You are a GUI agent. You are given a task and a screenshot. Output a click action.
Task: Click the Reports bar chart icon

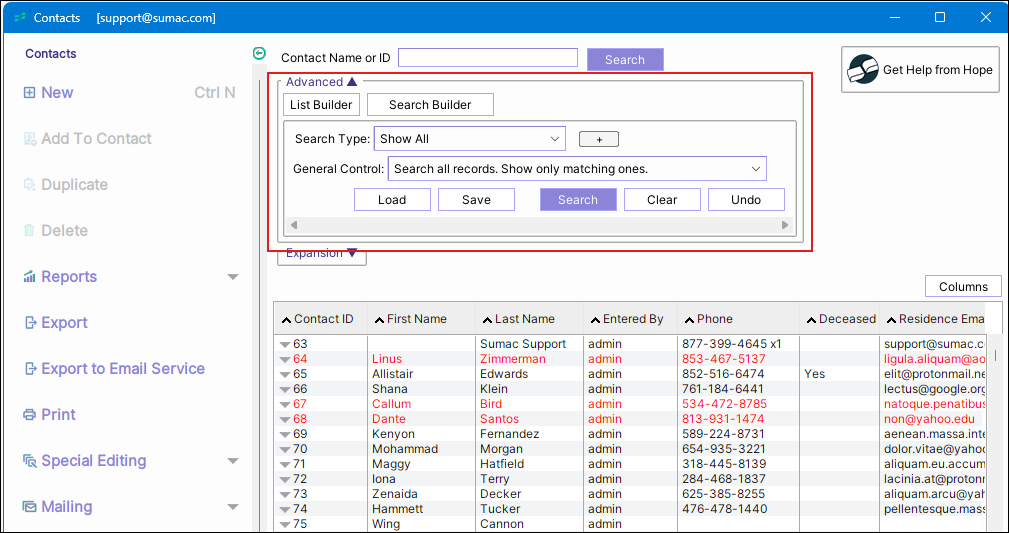tap(29, 277)
